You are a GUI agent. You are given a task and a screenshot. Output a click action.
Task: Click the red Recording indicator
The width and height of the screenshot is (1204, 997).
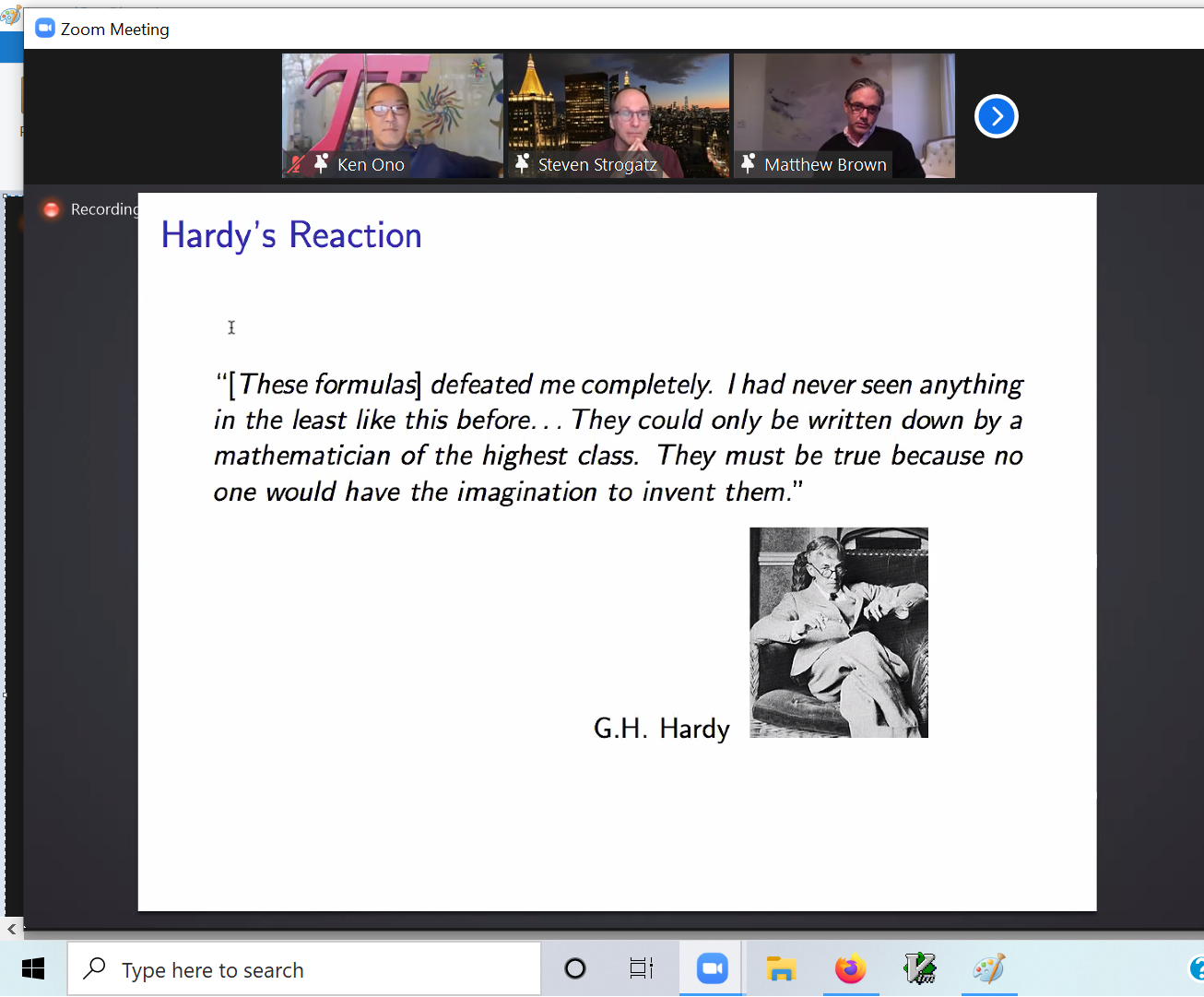tap(52, 209)
